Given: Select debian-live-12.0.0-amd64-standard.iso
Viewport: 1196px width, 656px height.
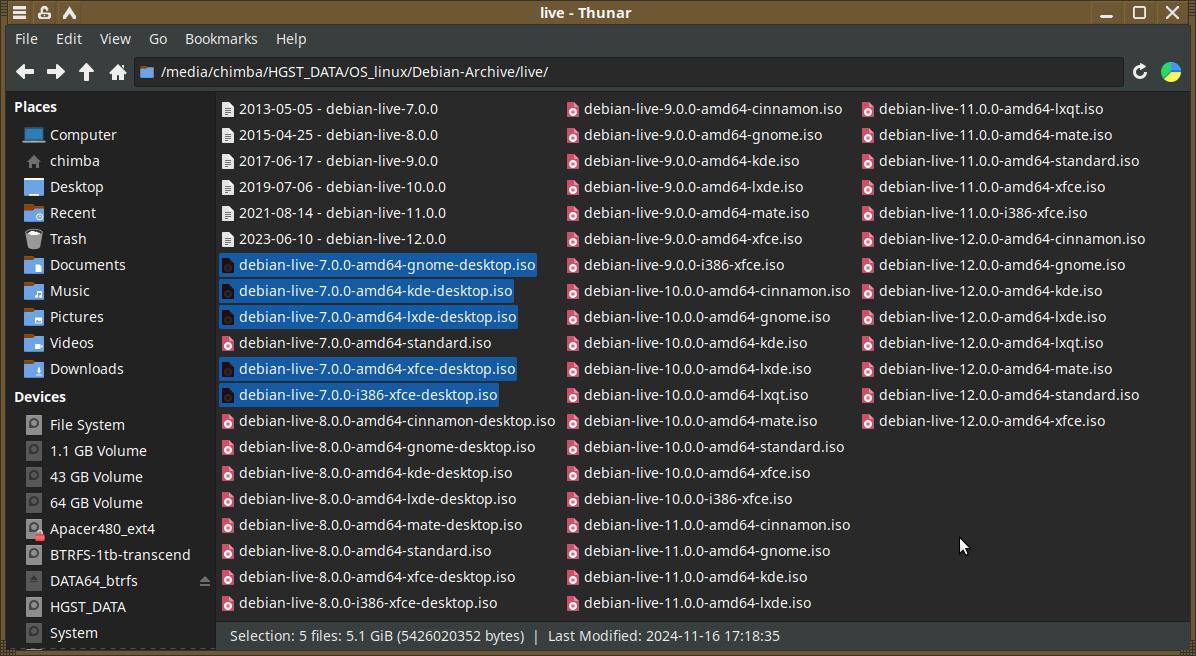Looking at the screenshot, I should tap(1000, 395).
